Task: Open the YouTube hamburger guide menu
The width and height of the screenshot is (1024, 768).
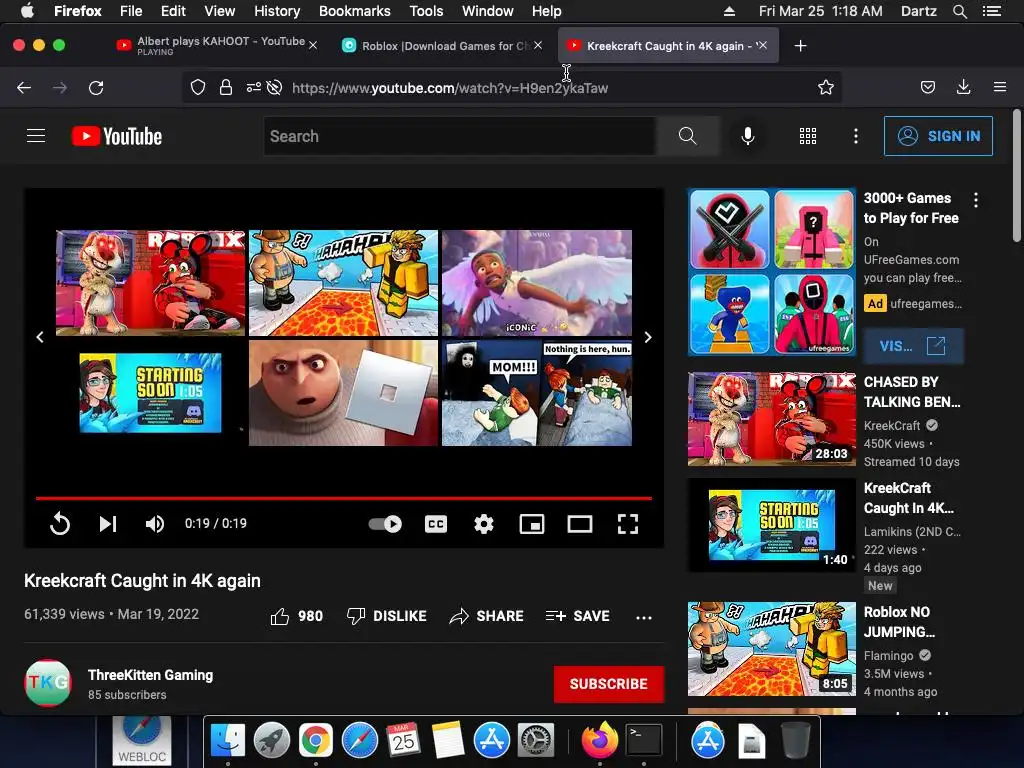Action: (36, 136)
